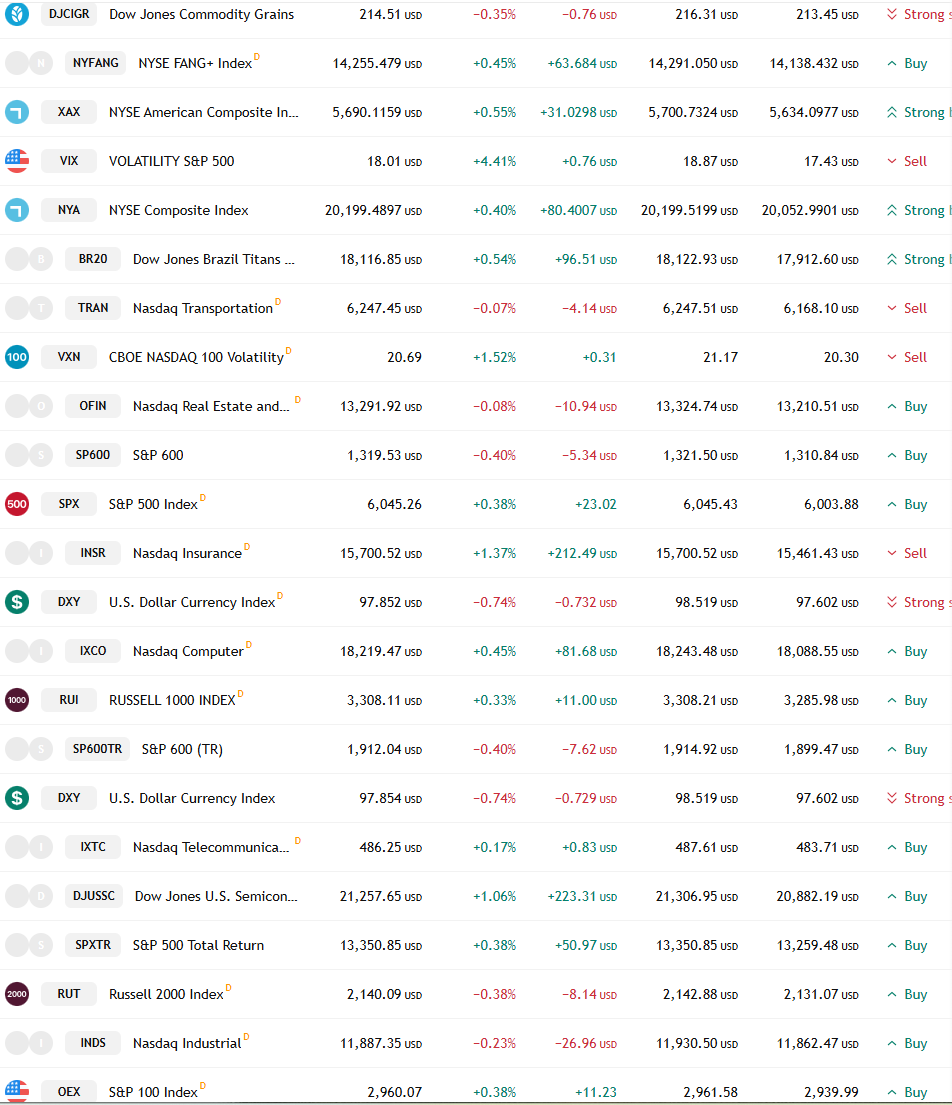Click the green dollar icon beside 97.854 USD

click(17, 798)
